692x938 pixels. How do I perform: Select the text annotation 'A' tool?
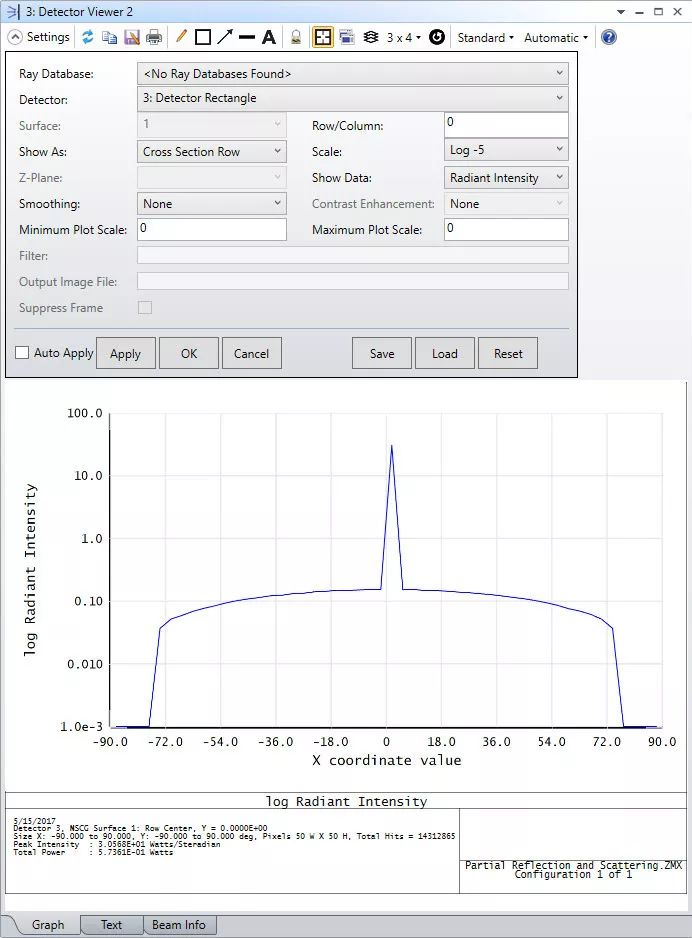coord(269,37)
